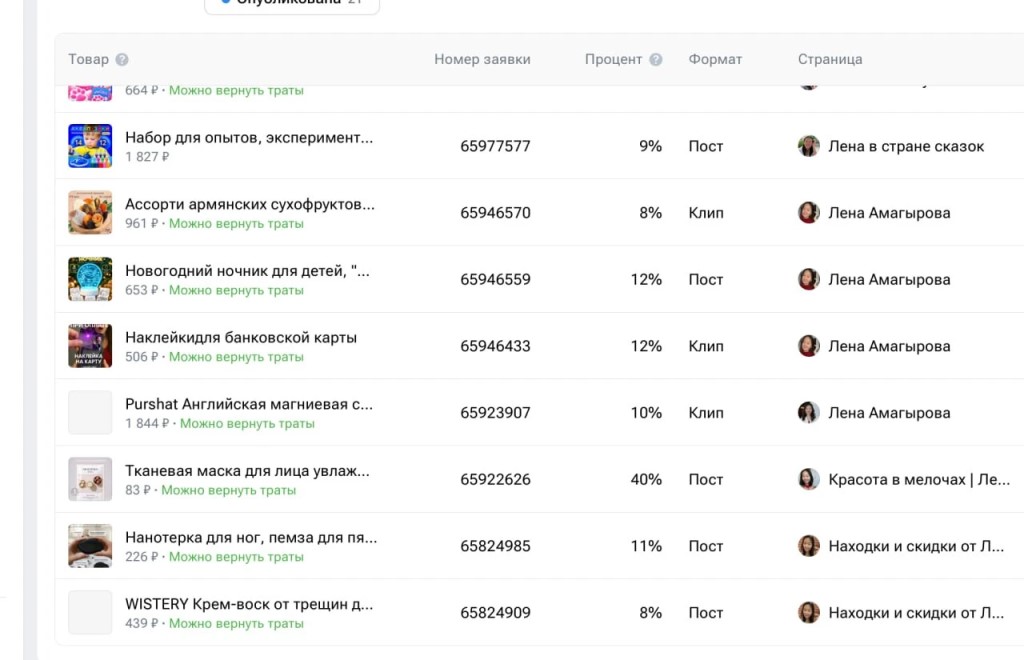1024x660 pixels.
Task: Click the help icon next to Процент
Action: (656, 59)
